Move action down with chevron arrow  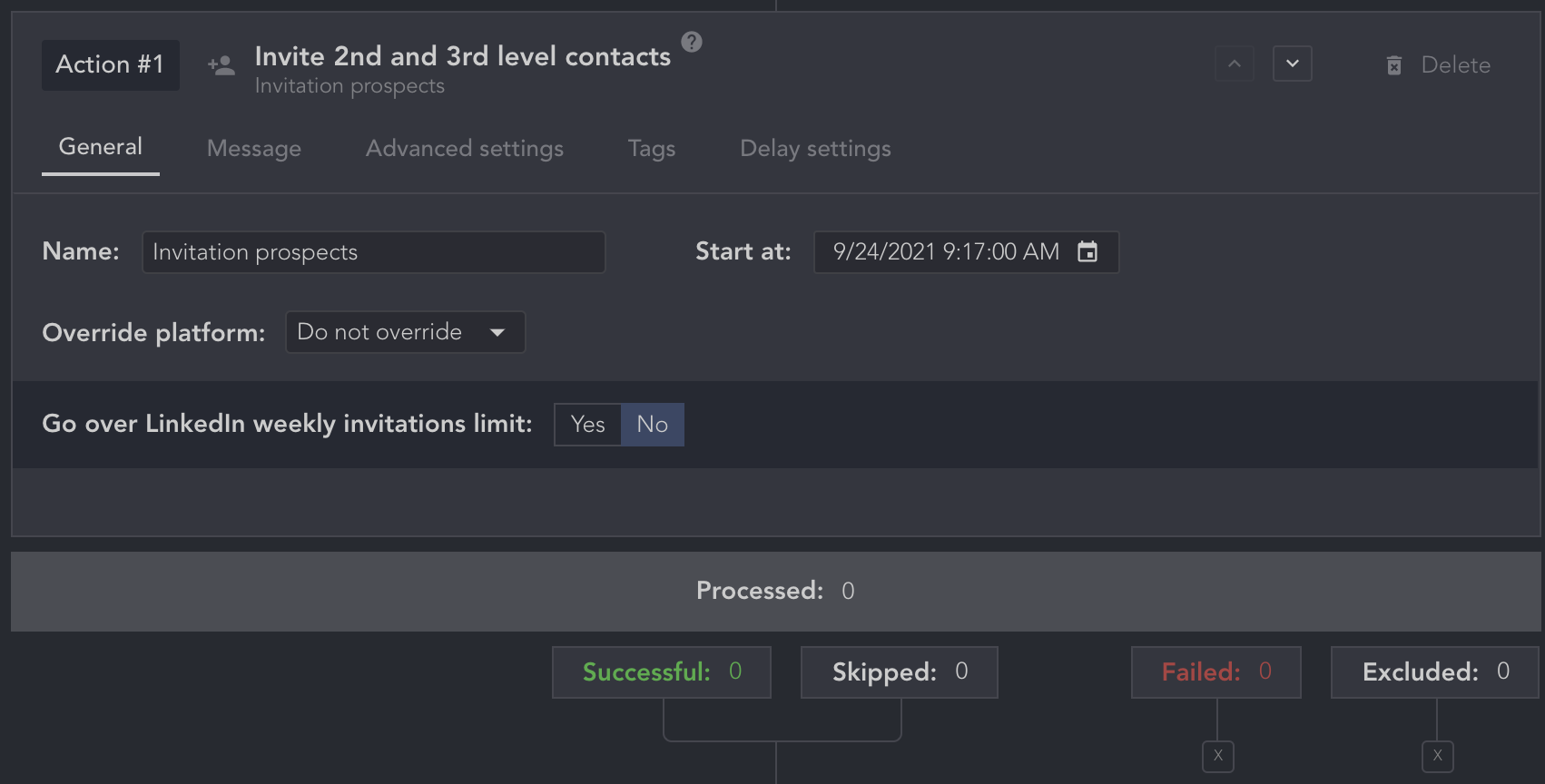click(1293, 64)
